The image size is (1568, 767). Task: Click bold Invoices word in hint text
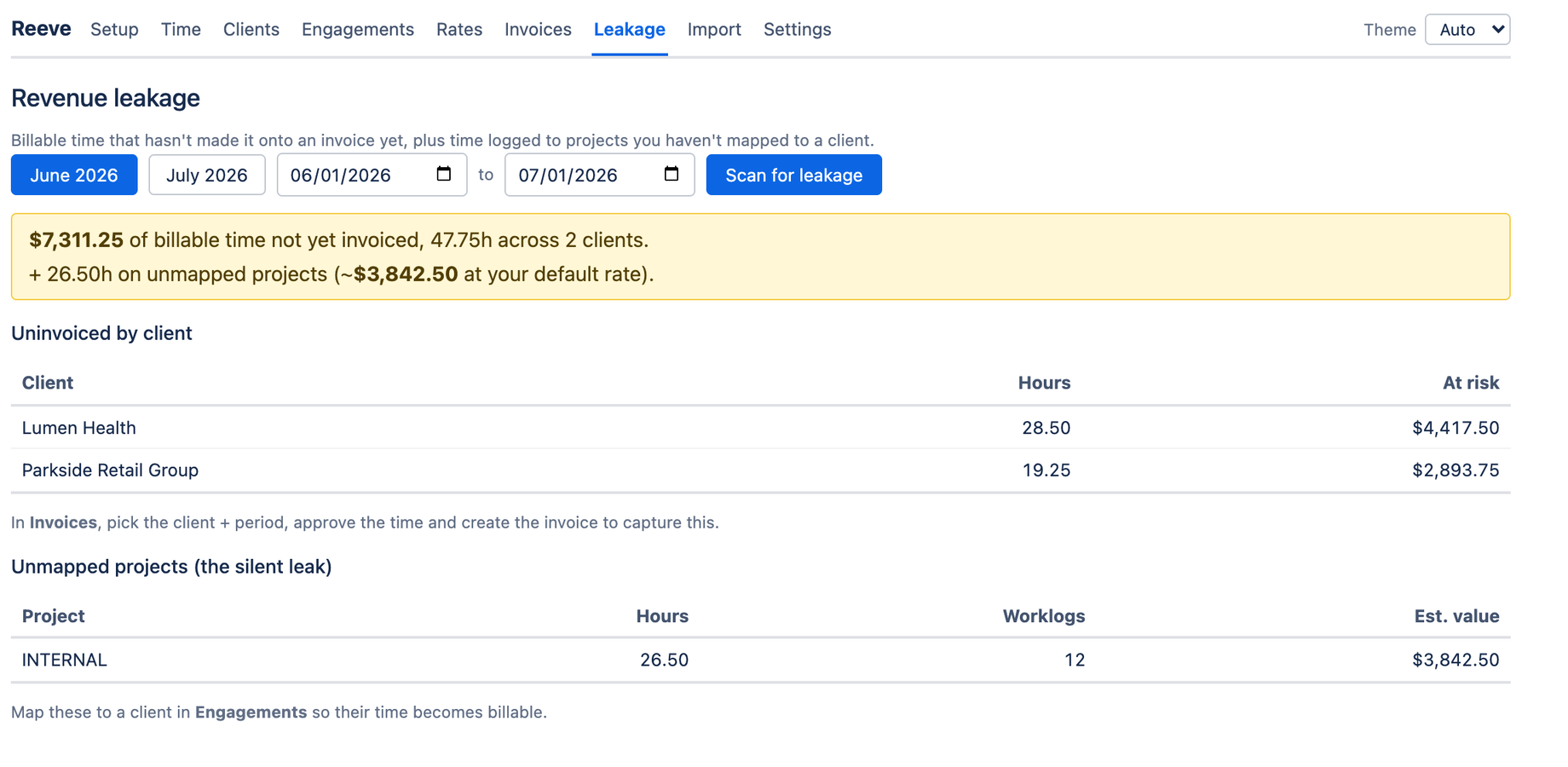click(x=63, y=522)
